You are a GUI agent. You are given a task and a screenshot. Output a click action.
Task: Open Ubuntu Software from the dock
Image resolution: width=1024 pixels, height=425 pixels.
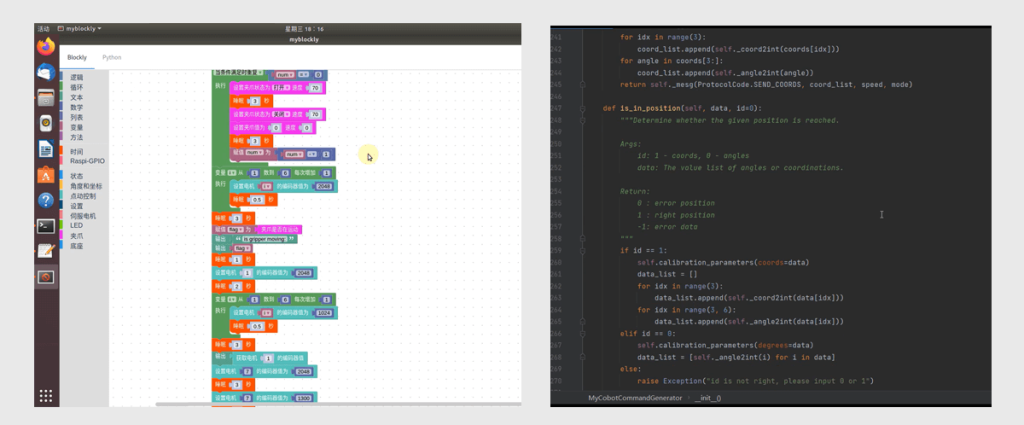pyautogui.click(x=45, y=175)
